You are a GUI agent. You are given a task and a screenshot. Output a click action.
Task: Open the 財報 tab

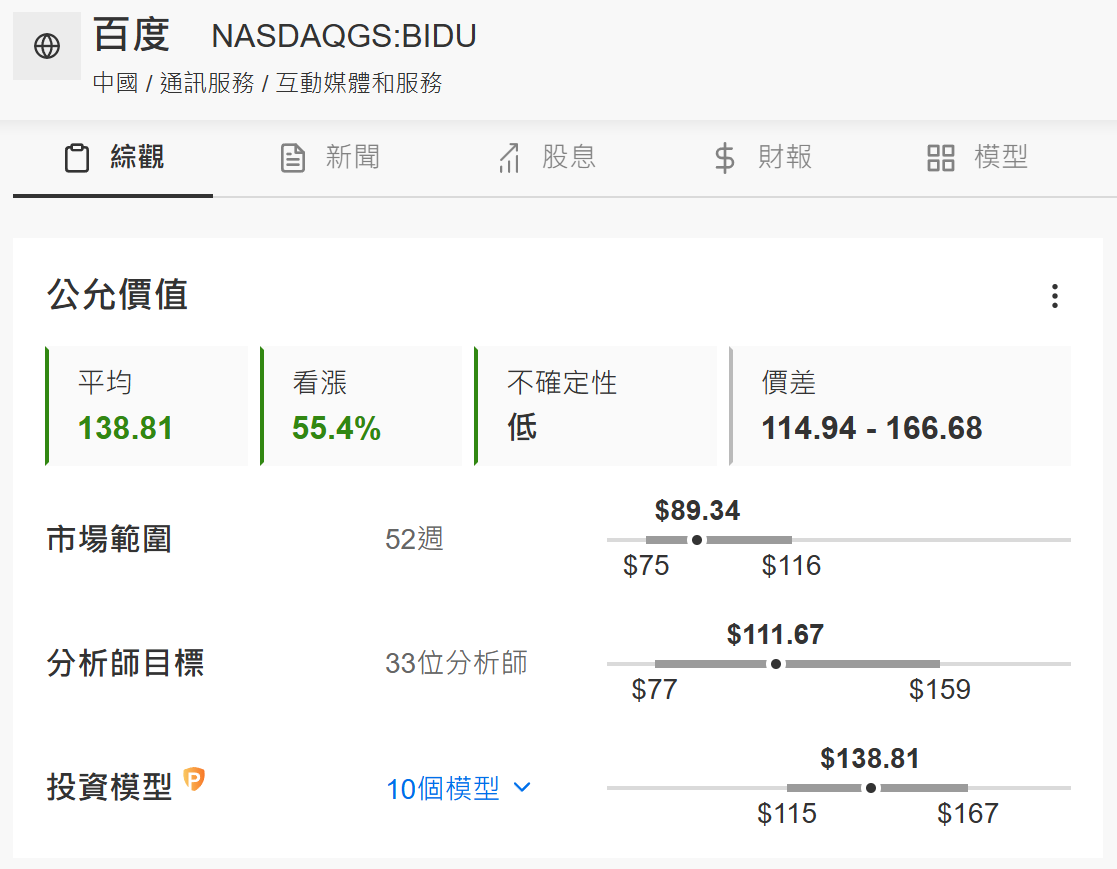coord(763,158)
